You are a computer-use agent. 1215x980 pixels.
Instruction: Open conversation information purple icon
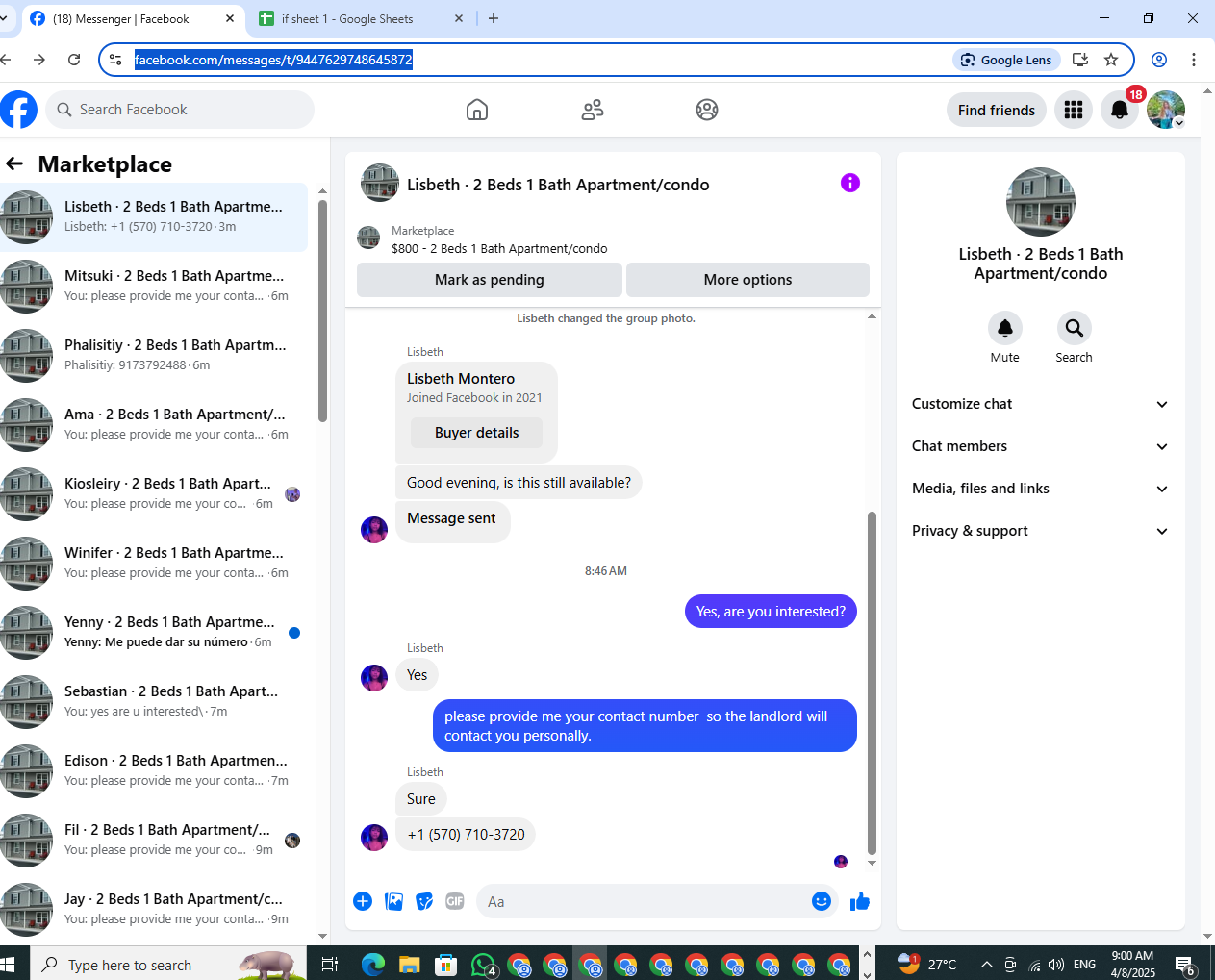pos(850,183)
